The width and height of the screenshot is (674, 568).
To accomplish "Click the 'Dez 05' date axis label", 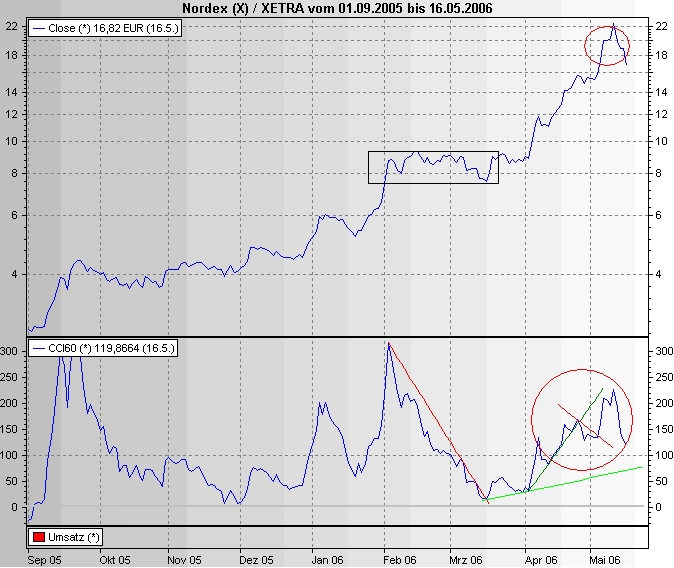I will point(256,560).
